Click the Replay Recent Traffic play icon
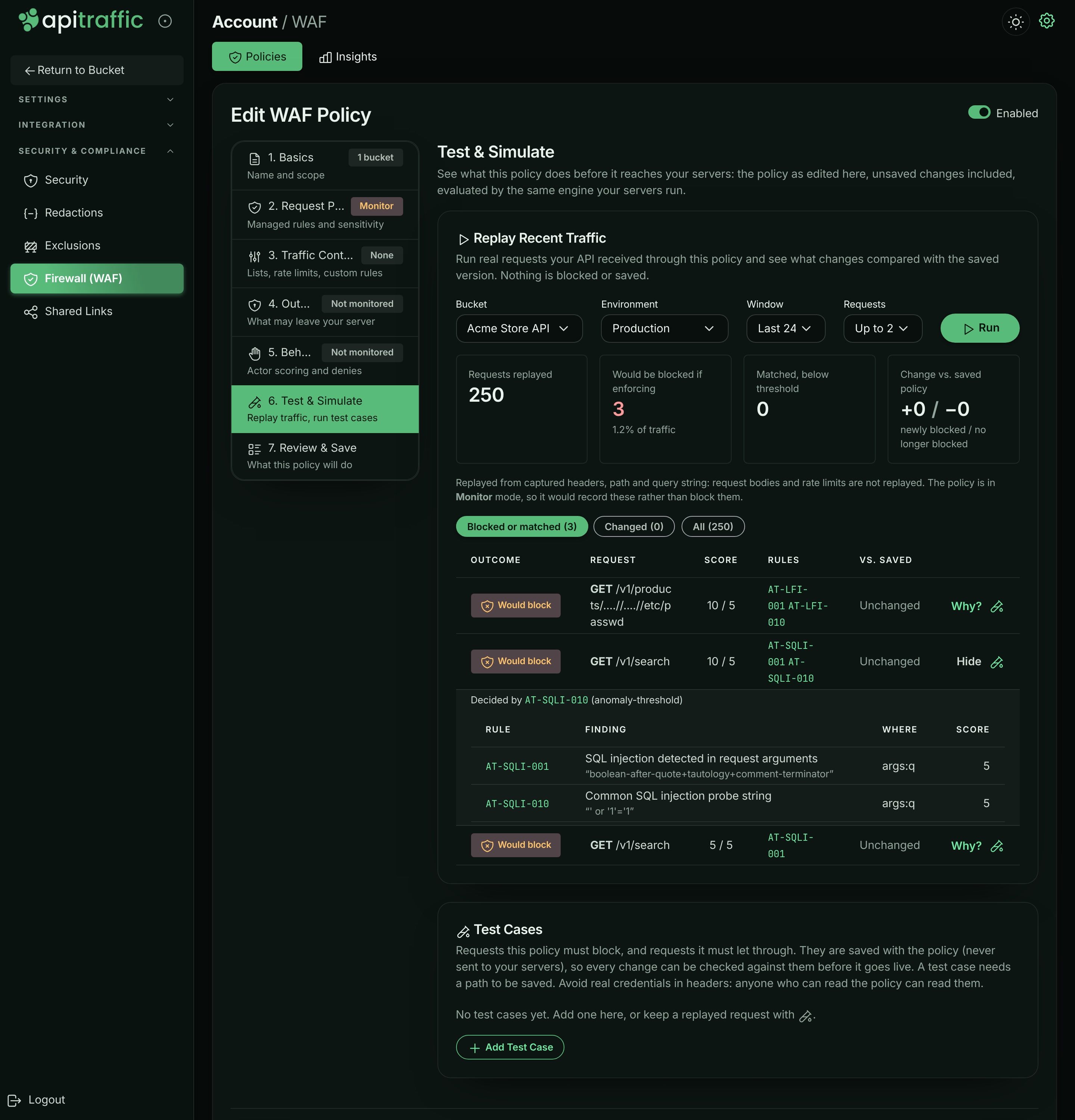The image size is (1075, 1120). (464, 239)
